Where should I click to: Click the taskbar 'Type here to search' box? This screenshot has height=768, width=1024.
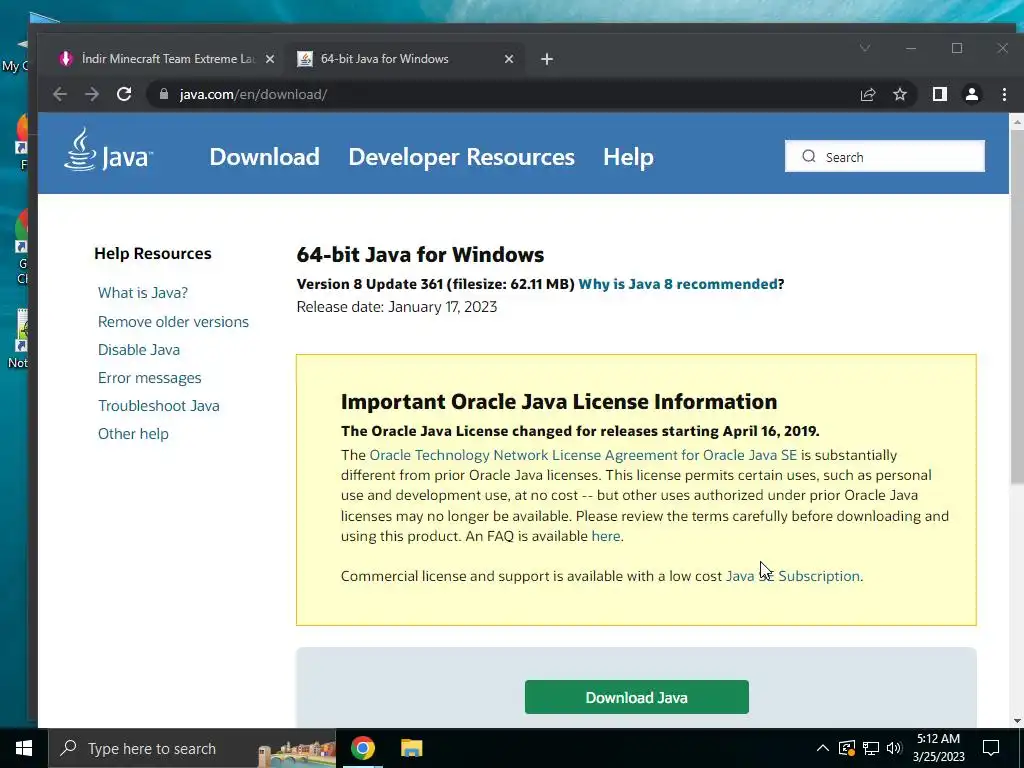[193, 748]
